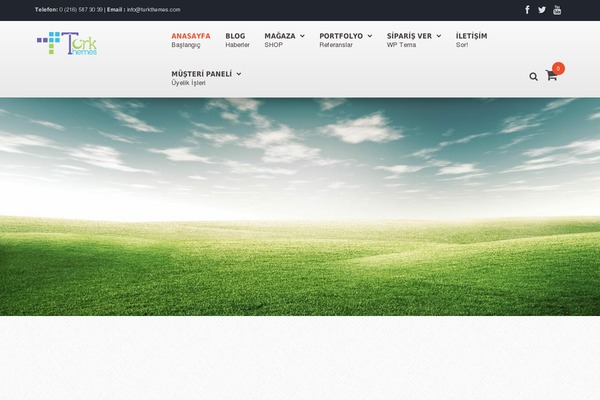
Task: Expand the Müşteri Paneli dropdown arrow
Action: [238, 74]
